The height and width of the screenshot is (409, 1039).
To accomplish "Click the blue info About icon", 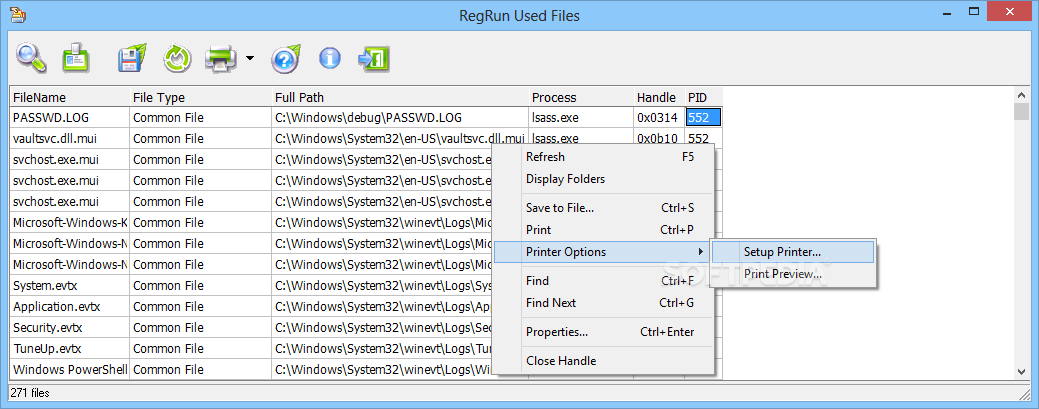I will click(329, 58).
